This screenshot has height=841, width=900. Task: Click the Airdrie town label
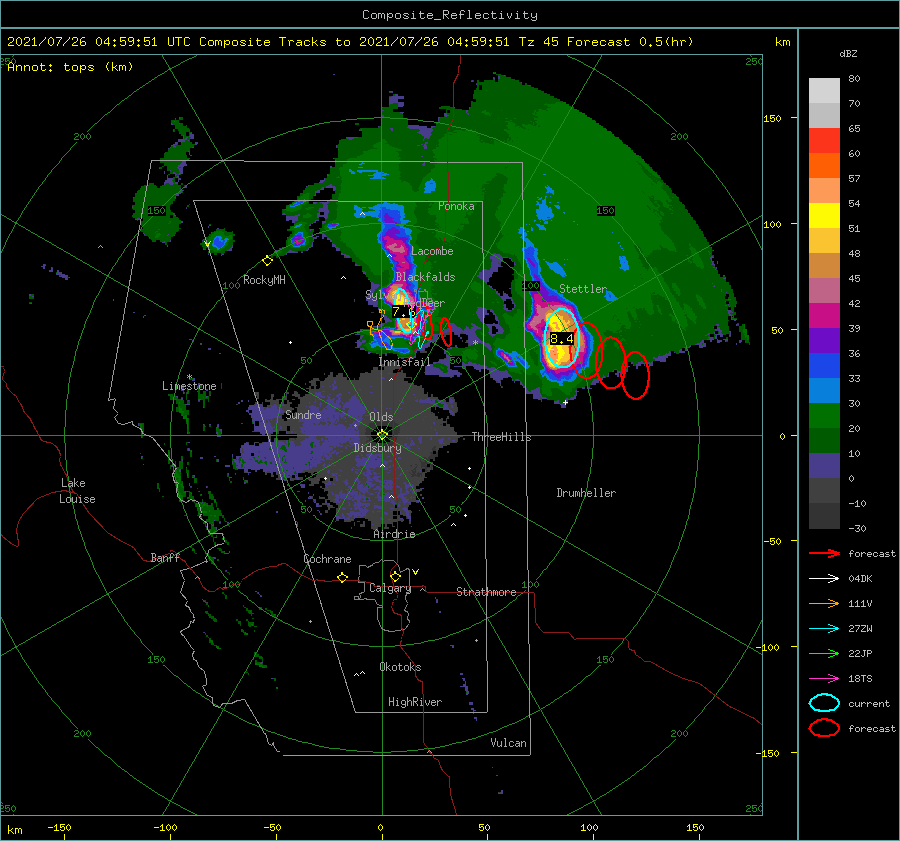394,534
